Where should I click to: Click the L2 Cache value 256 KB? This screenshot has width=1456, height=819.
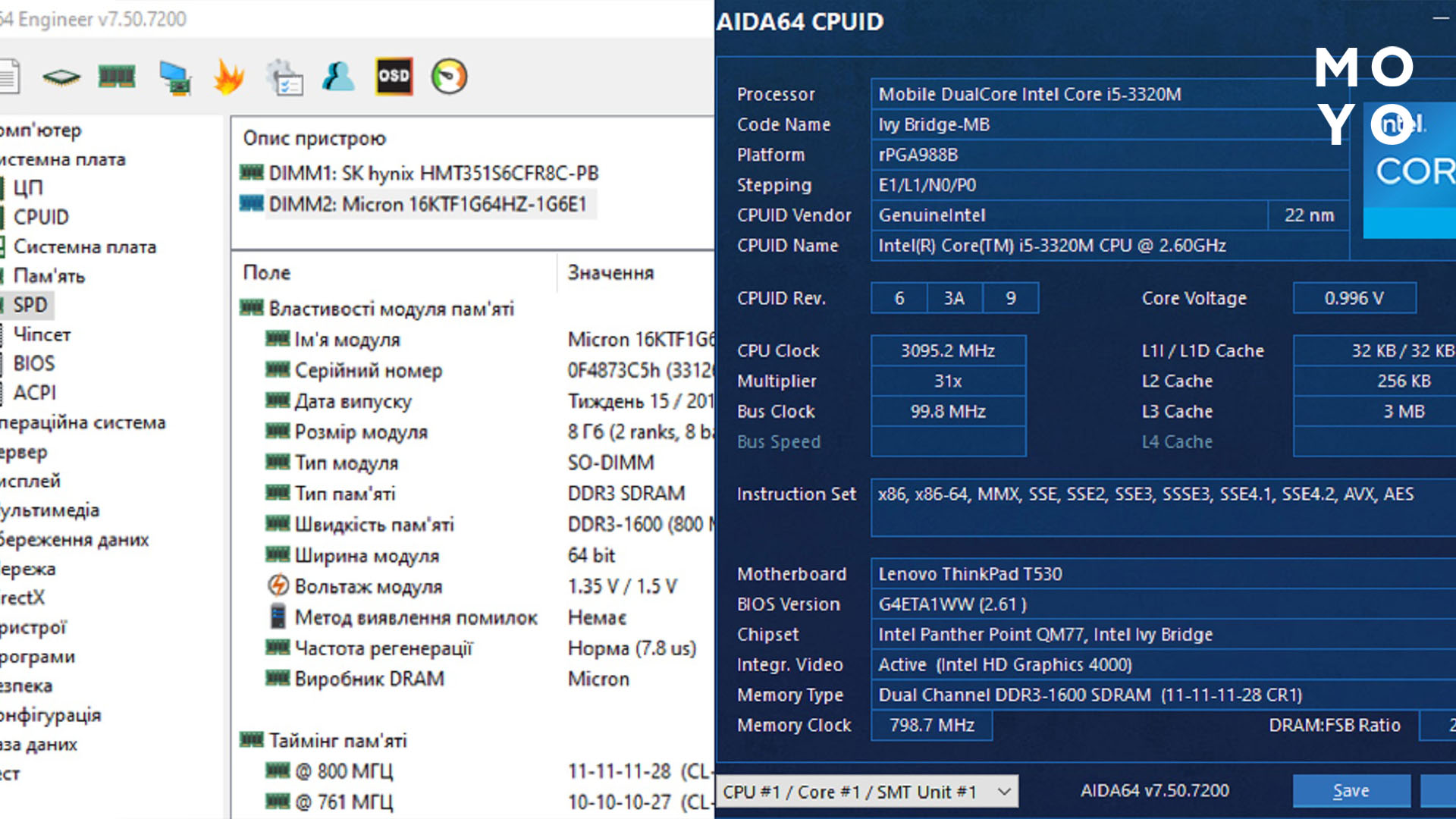point(1375,381)
